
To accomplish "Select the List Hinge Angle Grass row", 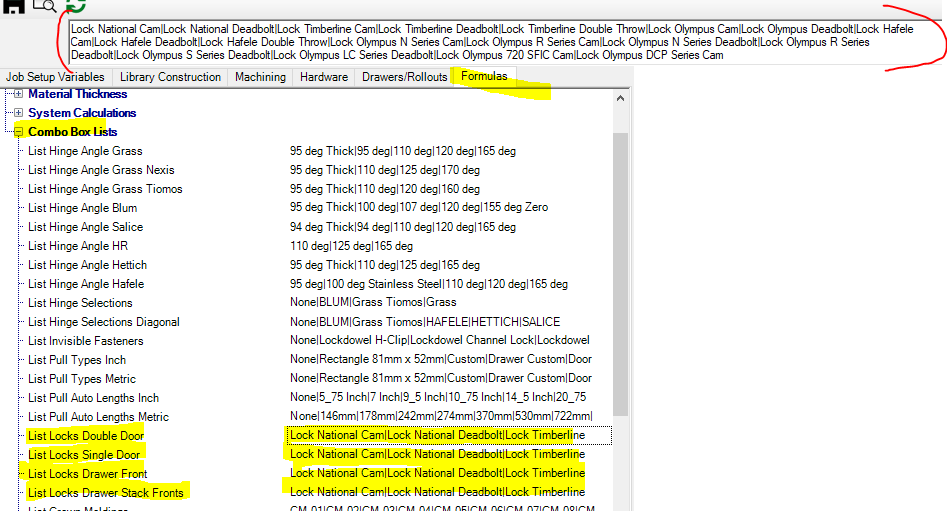I will tap(85, 151).
